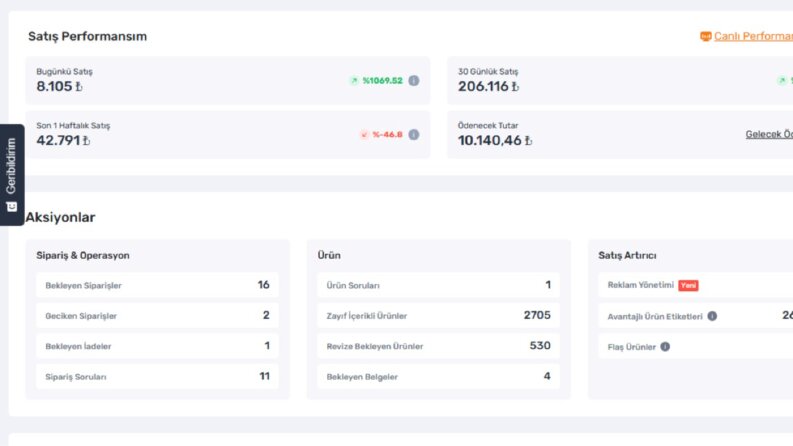793x446 pixels.
Task: Click the Ödenecek Tutar value 10.140,46
Action: click(495, 140)
